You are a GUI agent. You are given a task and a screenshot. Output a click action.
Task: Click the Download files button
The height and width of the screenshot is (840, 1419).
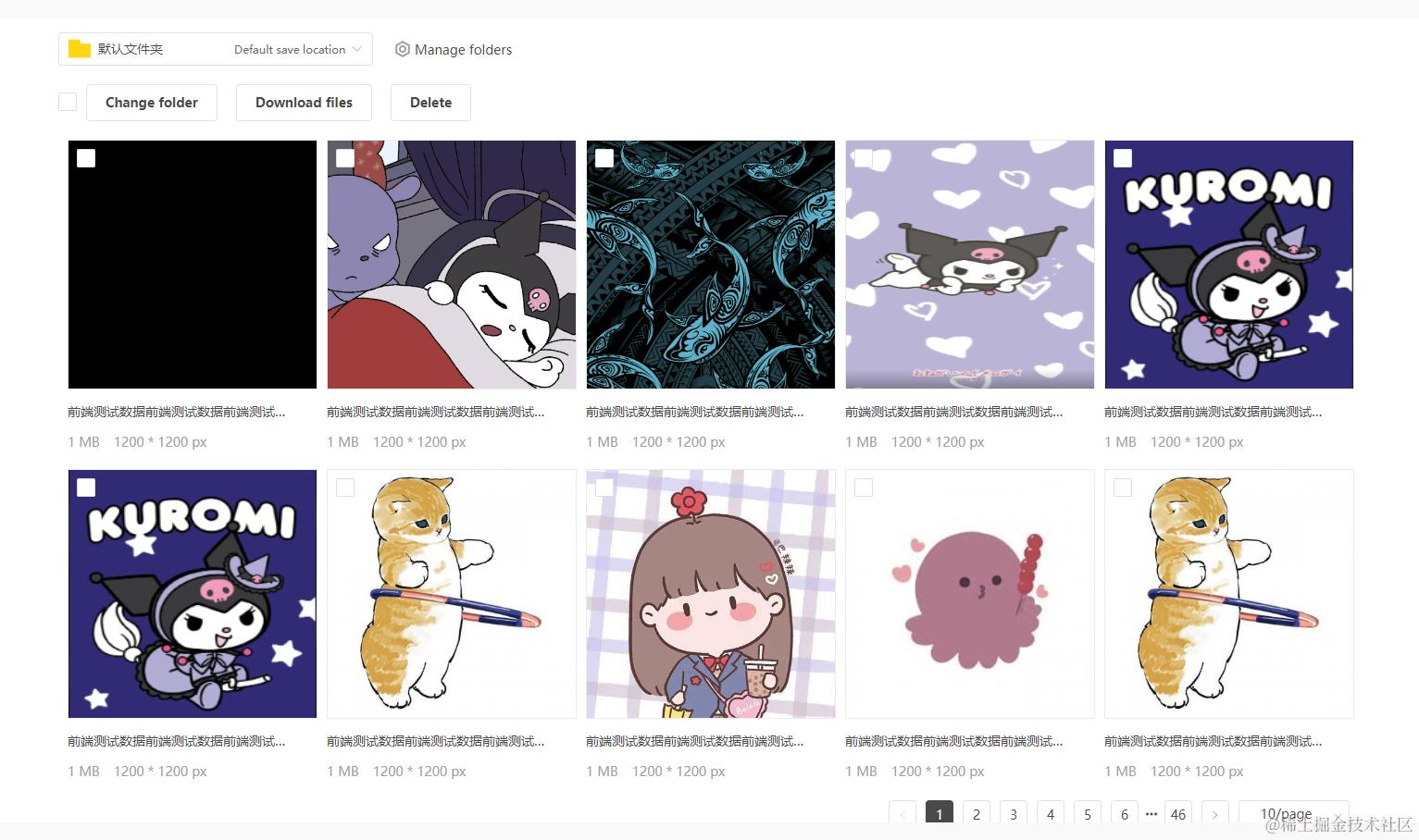(x=304, y=103)
